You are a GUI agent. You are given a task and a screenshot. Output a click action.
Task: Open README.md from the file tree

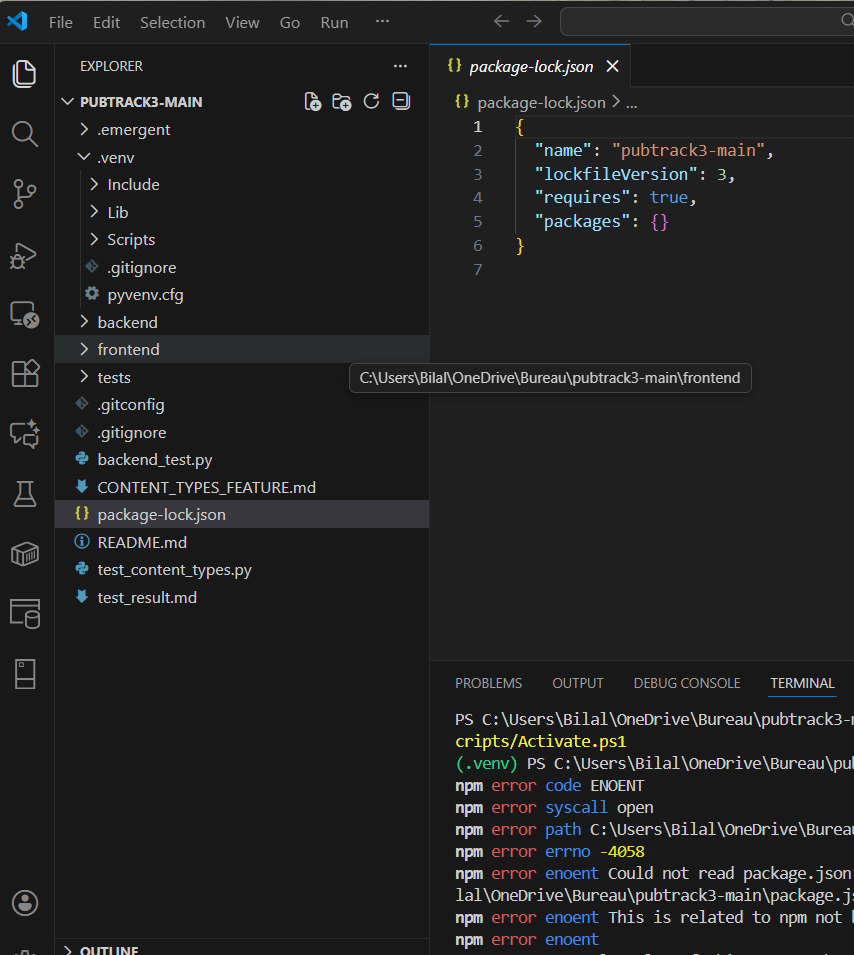[141, 542]
